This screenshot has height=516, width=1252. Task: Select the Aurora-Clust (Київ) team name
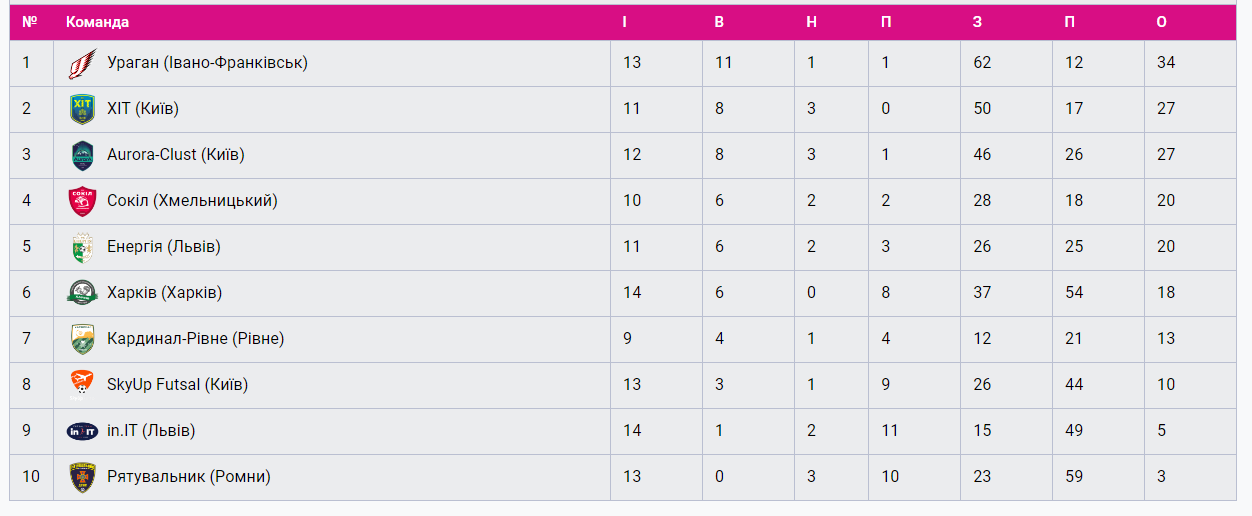pos(176,155)
